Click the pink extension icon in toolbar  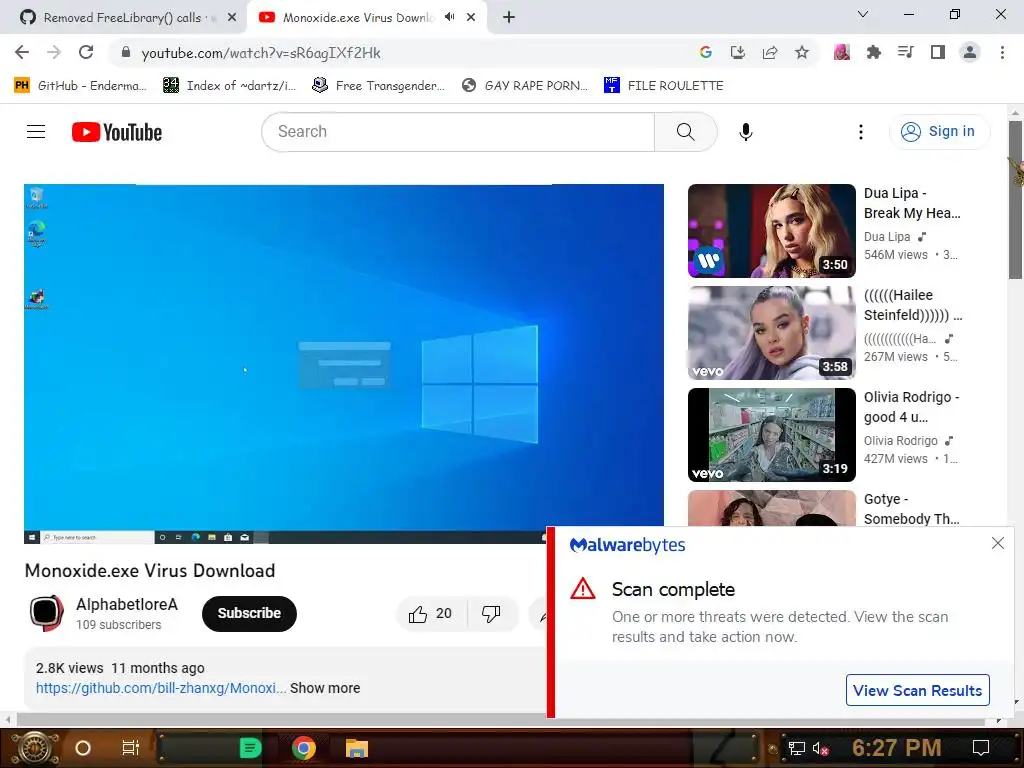coord(842,53)
